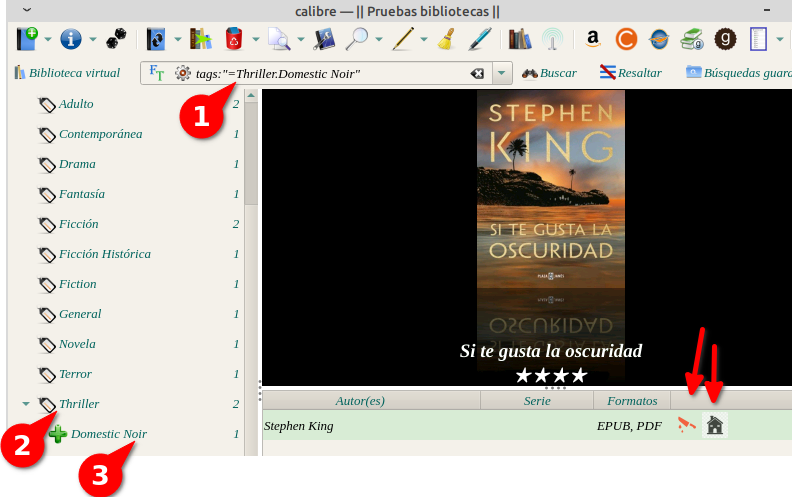The width and height of the screenshot is (792, 497).
Task: Click the document list toolbar icon
Action: 758,39
